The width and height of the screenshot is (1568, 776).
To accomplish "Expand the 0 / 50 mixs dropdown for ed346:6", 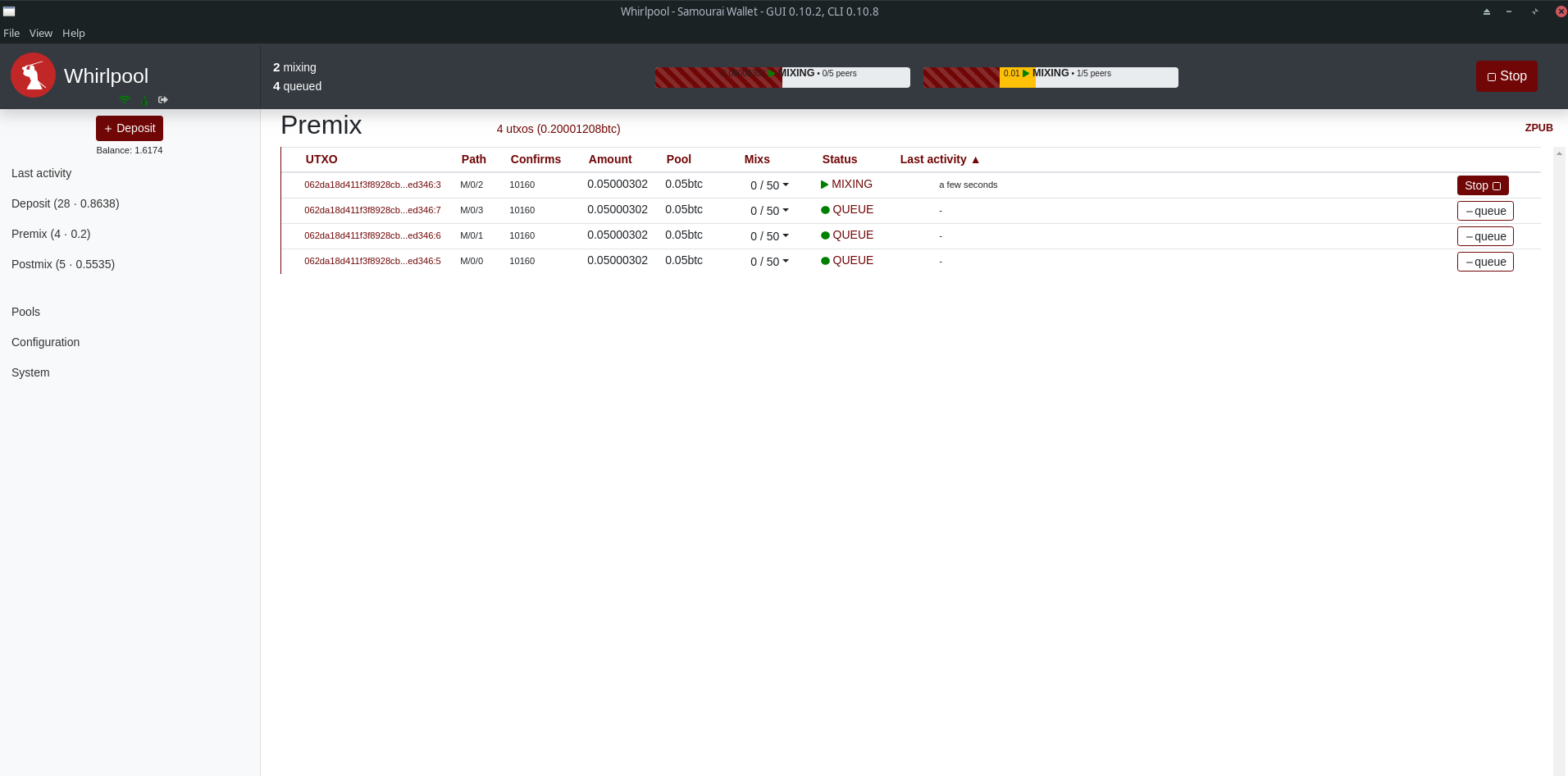I will click(769, 236).
